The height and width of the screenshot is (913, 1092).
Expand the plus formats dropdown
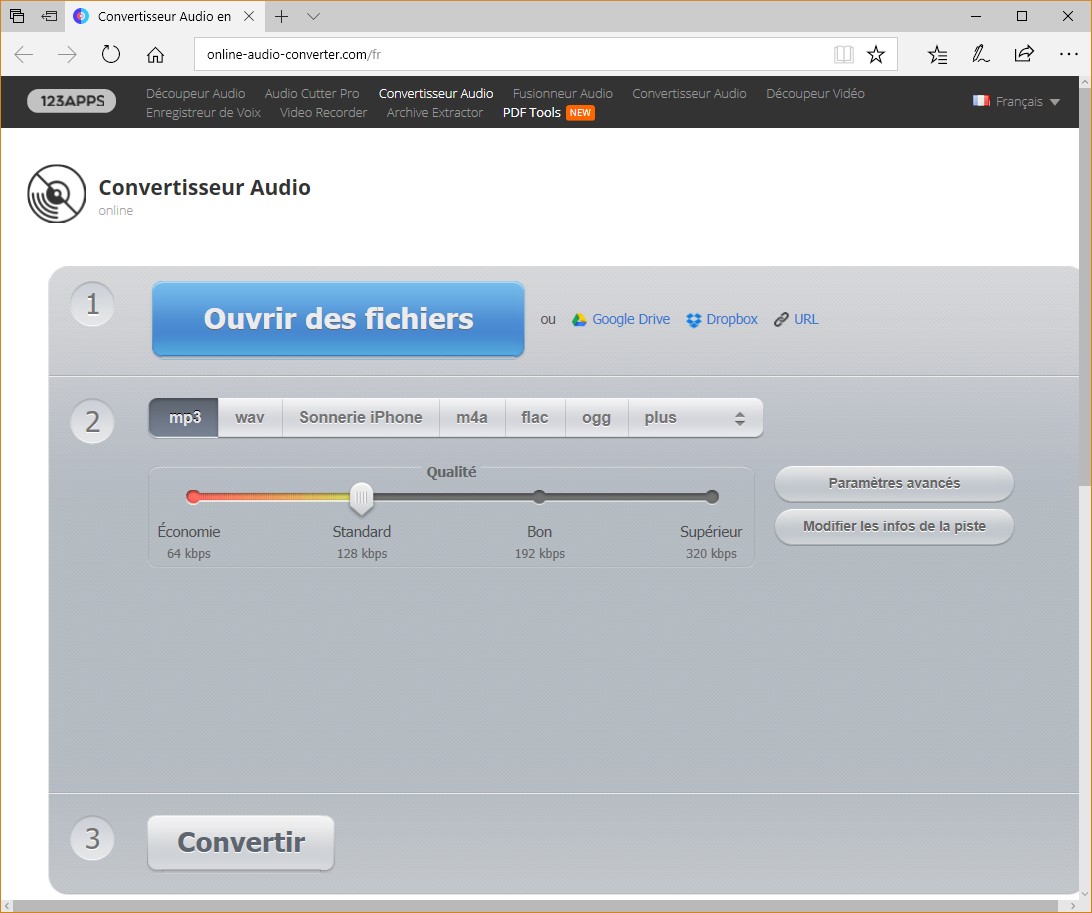point(695,418)
